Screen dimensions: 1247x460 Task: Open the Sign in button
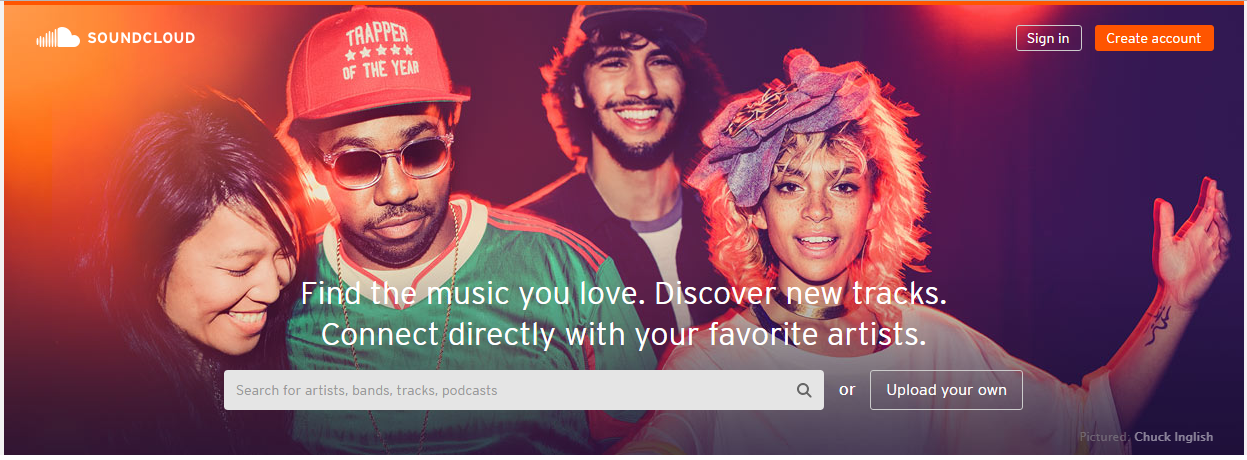coord(1048,38)
